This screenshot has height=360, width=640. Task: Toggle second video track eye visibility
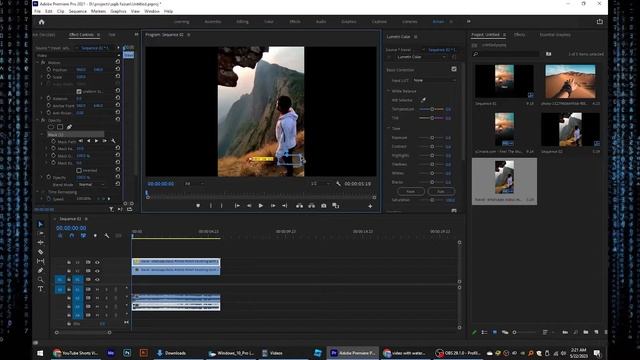97,271
